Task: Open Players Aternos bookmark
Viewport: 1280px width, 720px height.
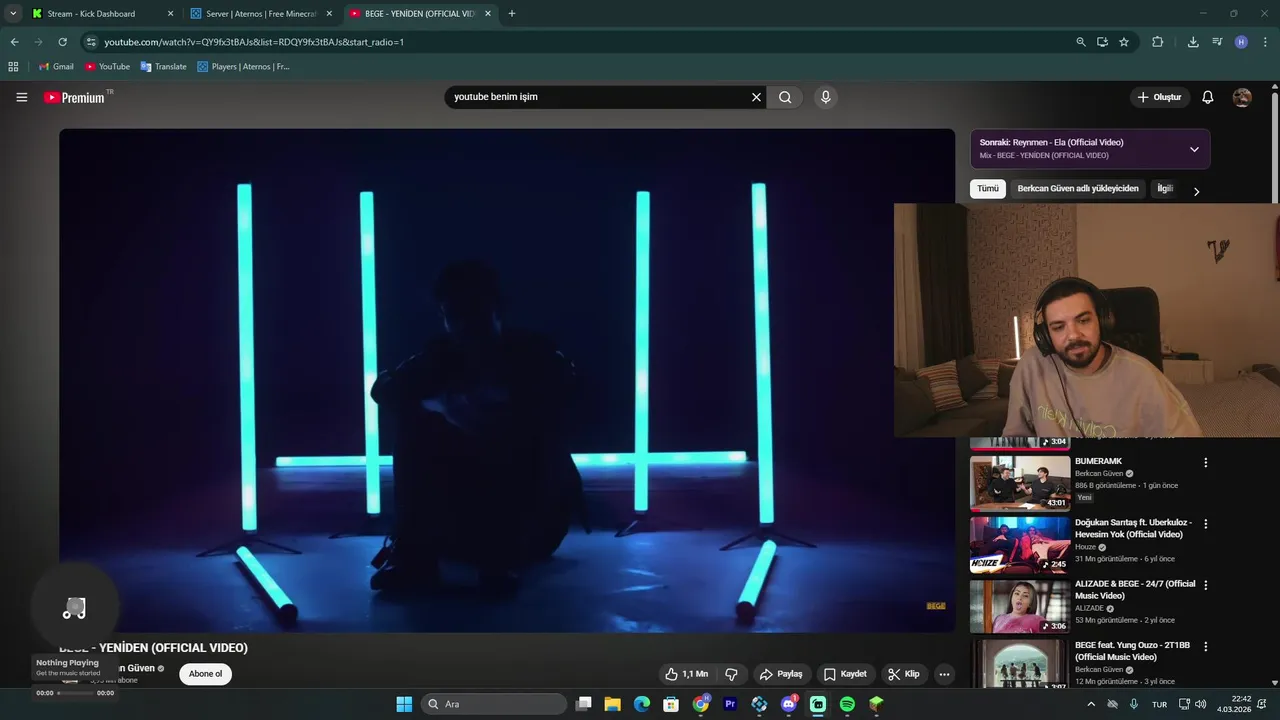Action: click(243, 67)
